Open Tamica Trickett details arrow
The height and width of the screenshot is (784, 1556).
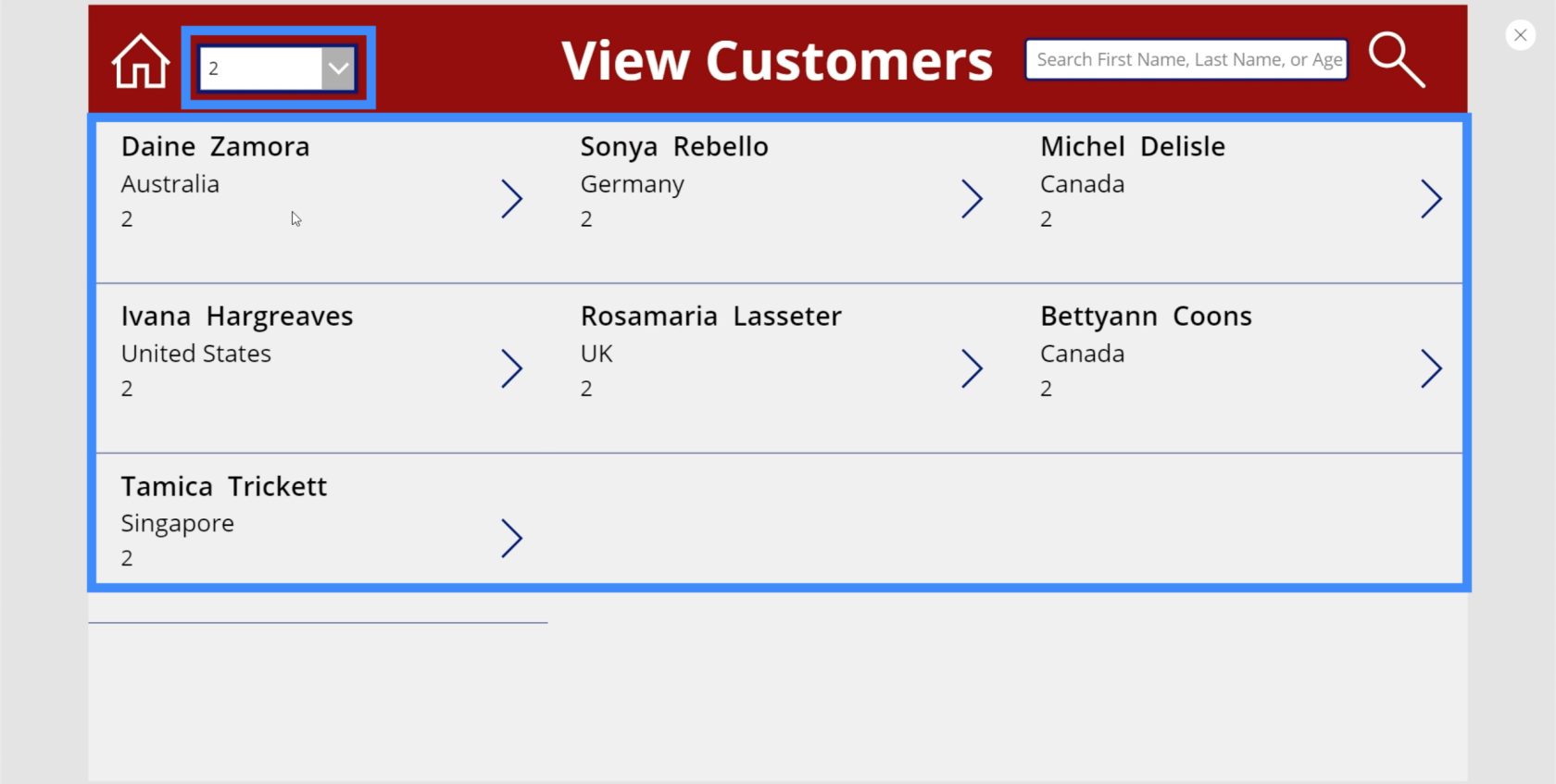tap(512, 538)
